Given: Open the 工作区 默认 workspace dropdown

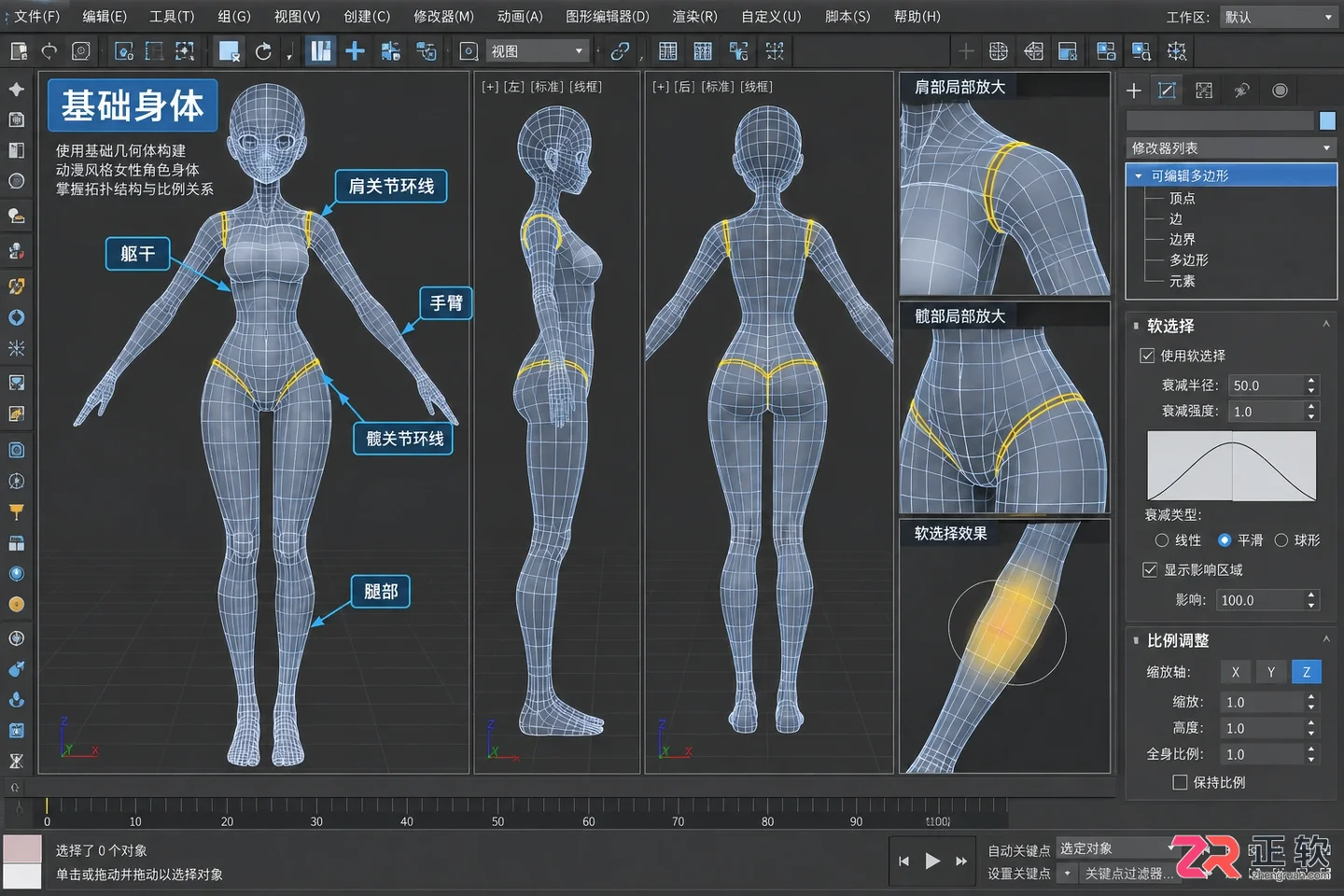Looking at the screenshot, I should click(x=1278, y=17).
